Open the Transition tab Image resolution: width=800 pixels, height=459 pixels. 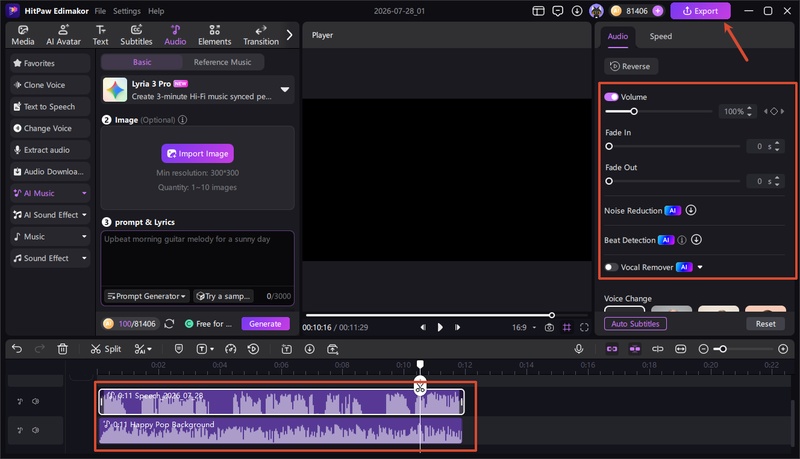[261, 35]
